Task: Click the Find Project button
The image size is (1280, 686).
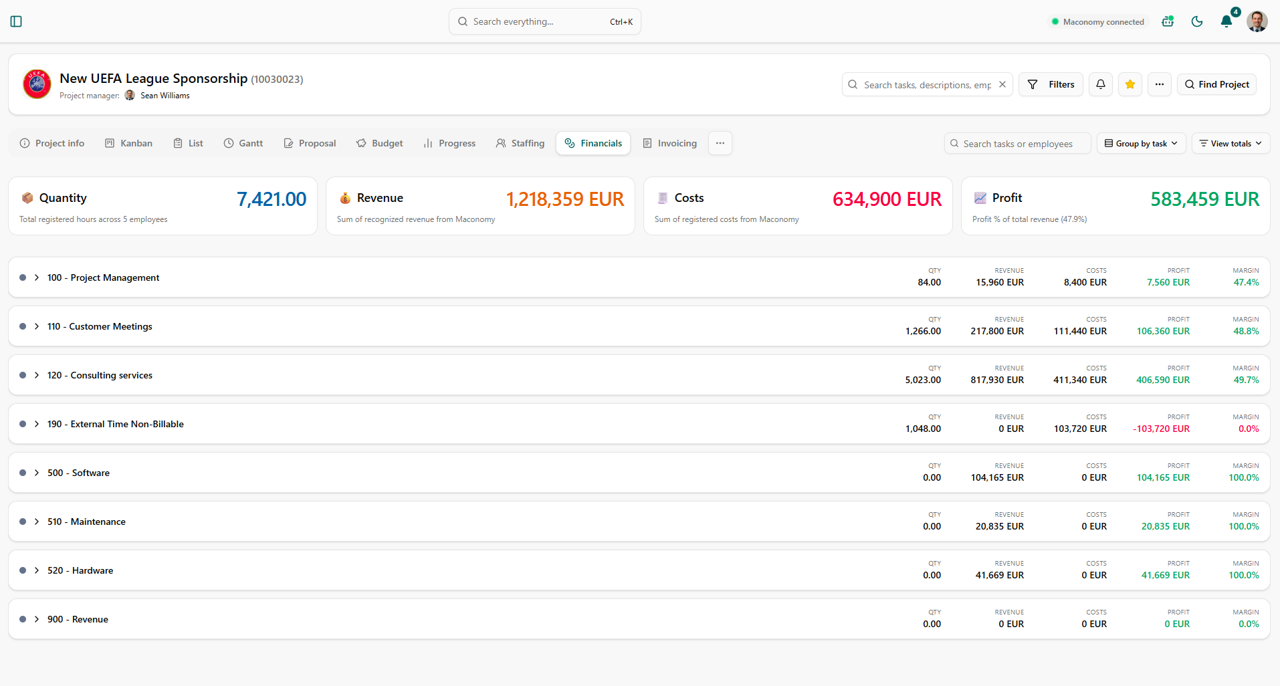Action: [x=1217, y=85]
